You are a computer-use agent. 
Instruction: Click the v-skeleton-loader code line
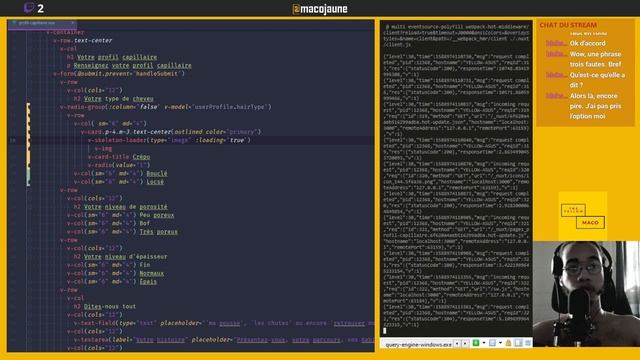[169, 140]
